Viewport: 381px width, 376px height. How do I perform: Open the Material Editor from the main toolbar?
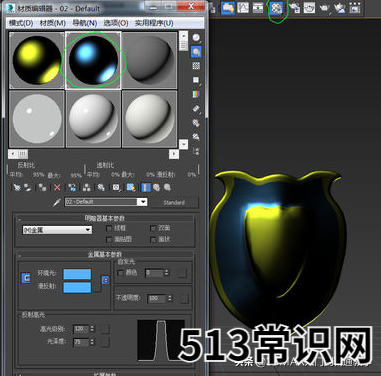pos(276,8)
